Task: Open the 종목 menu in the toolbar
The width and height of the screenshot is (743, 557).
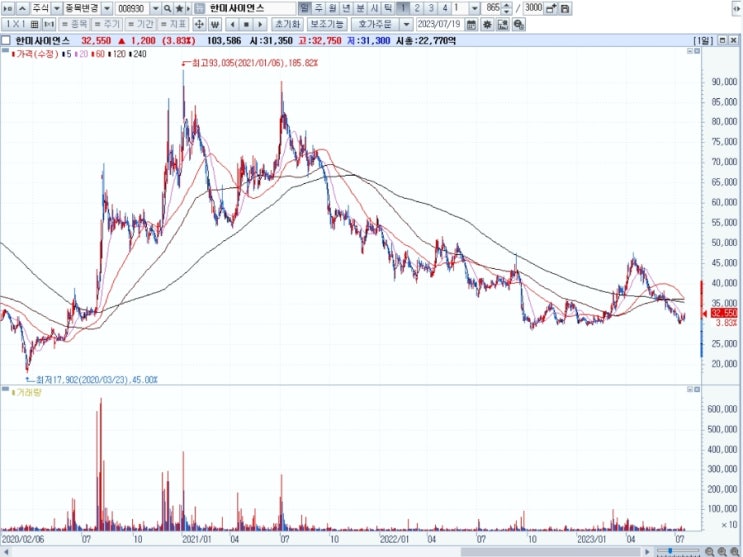Action: click(x=74, y=24)
